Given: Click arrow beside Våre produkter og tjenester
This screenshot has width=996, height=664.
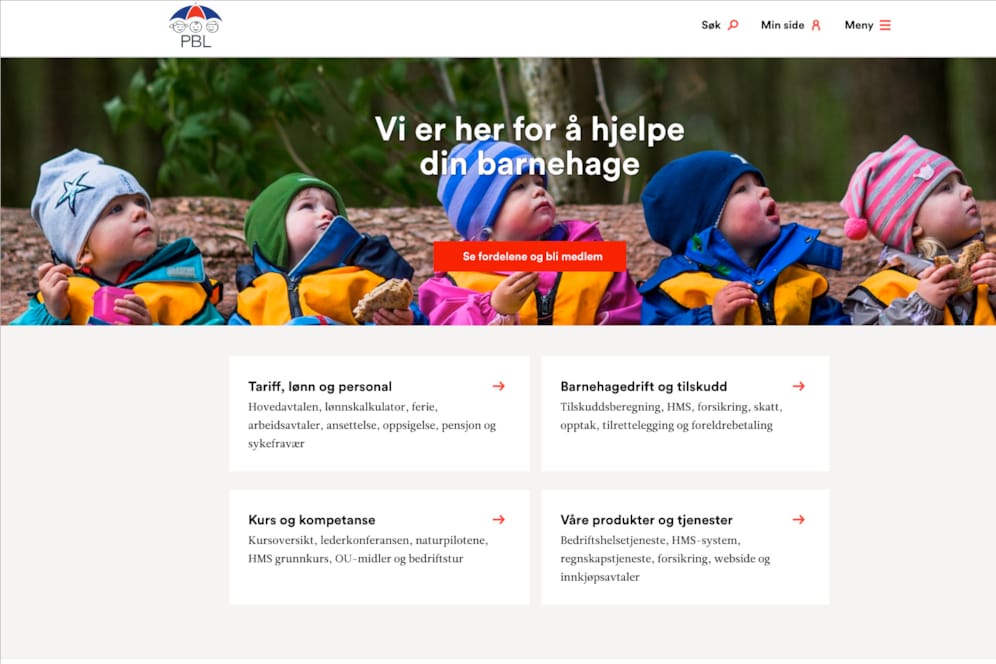Looking at the screenshot, I should 798,519.
